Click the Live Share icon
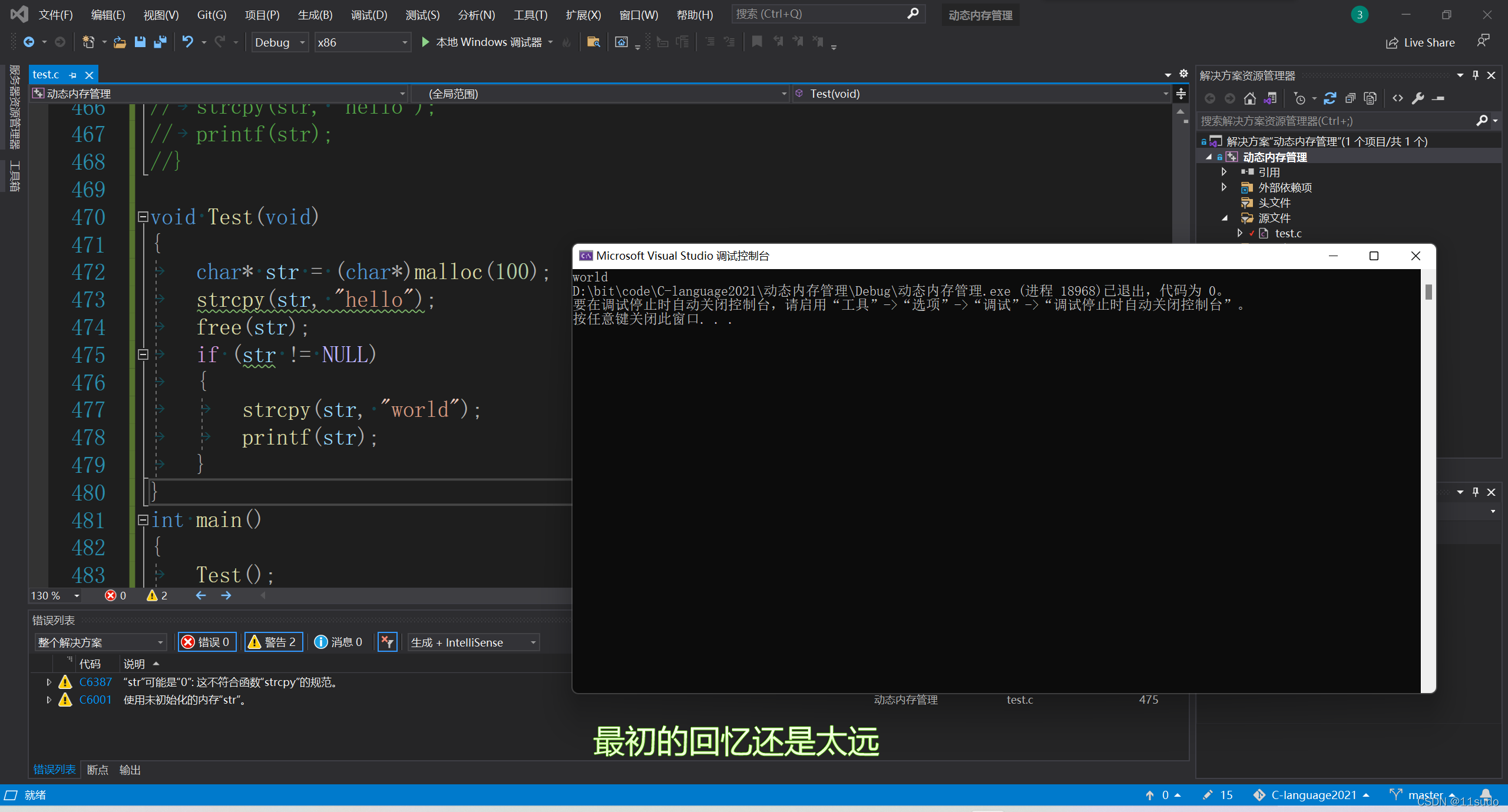This screenshot has height=812, width=1508. 1392,42
